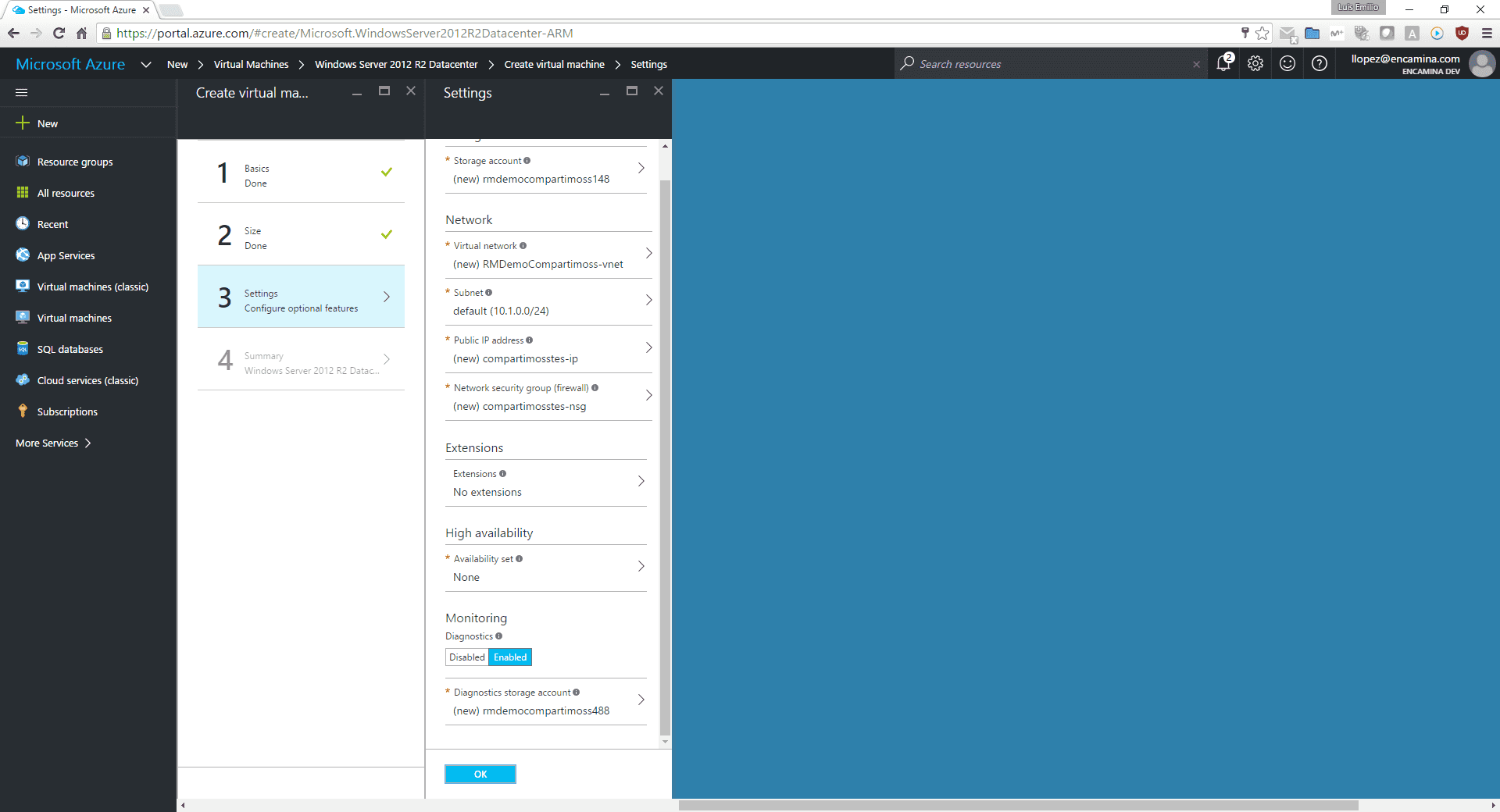
Task: Bookmark this page with star icon
Action: pyautogui.click(x=1262, y=33)
